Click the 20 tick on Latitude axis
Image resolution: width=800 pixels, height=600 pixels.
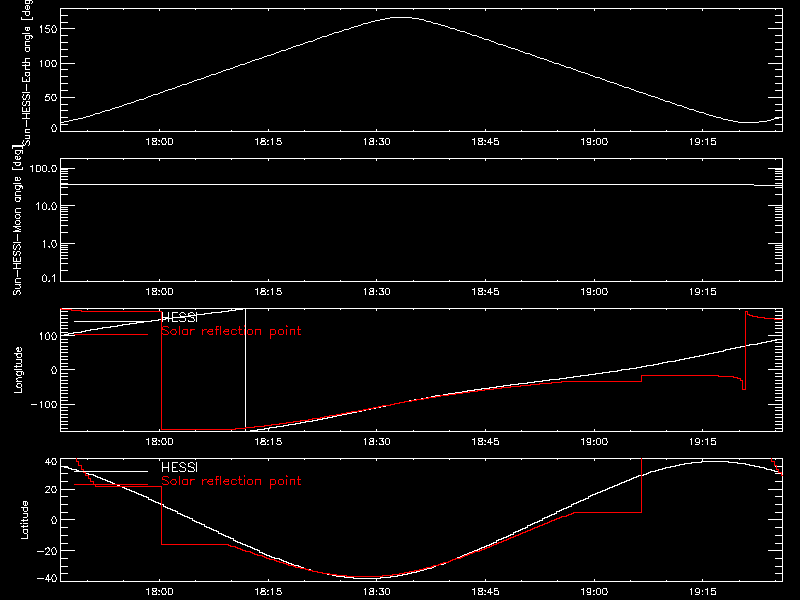click(51, 490)
